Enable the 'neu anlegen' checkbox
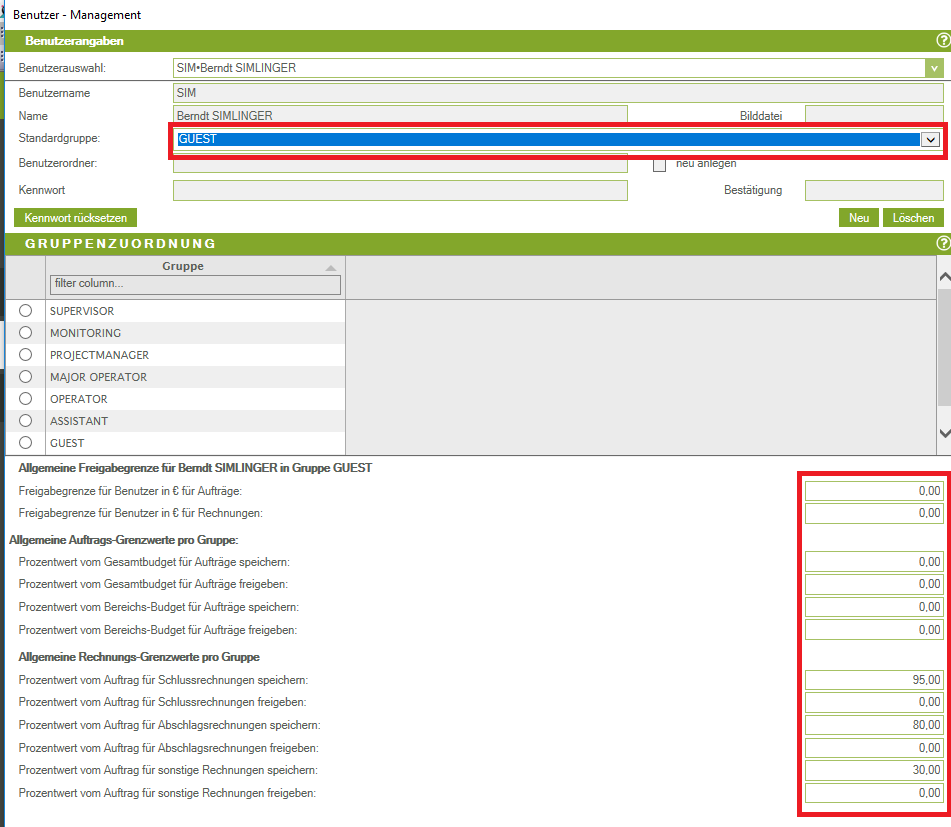Viewport: 951px width, 827px height. click(x=659, y=165)
